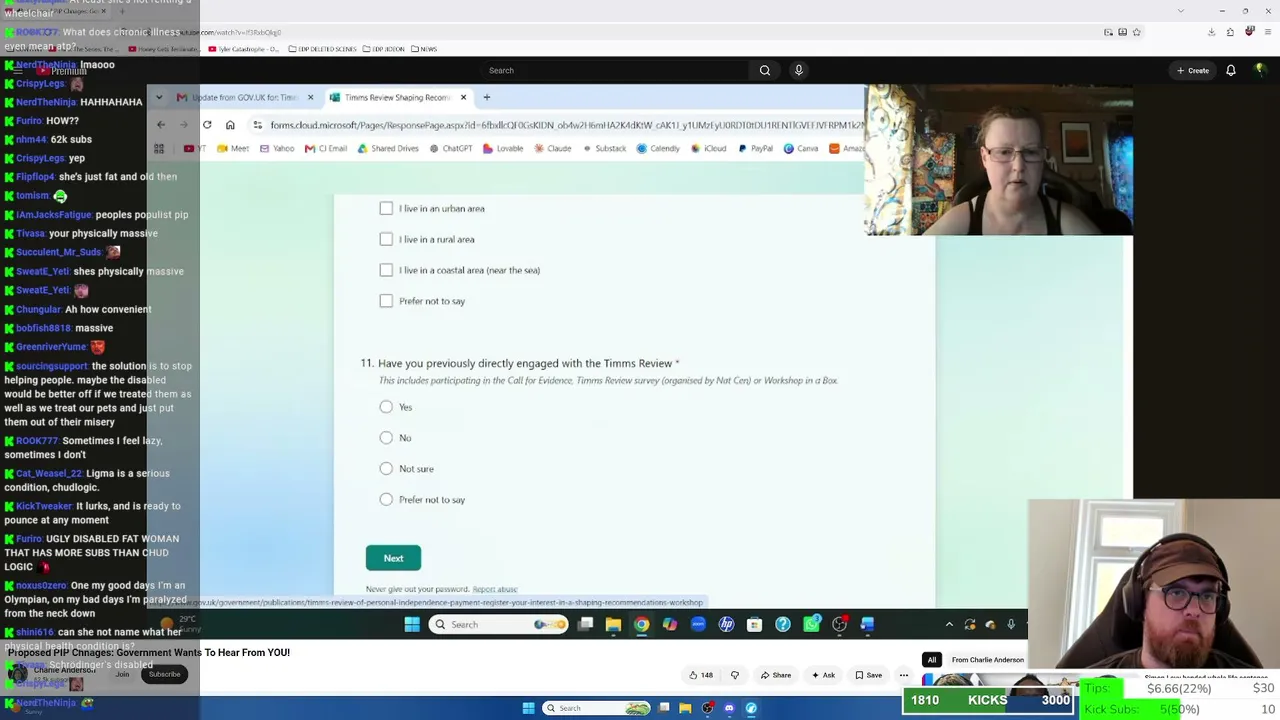Open Chrome from the inner taskbar

pyautogui.click(x=642, y=625)
